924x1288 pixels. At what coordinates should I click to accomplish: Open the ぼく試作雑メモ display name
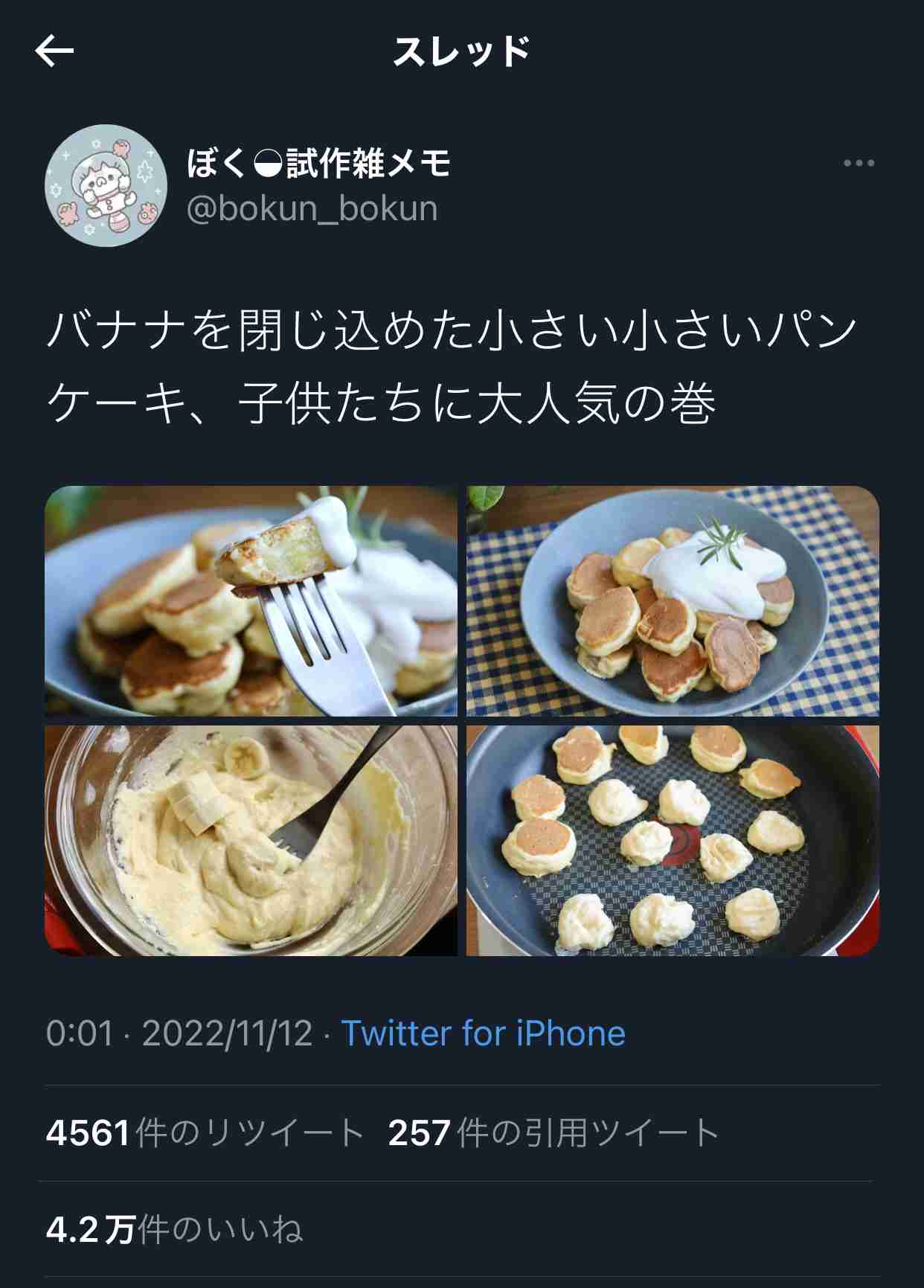point(318,163)
